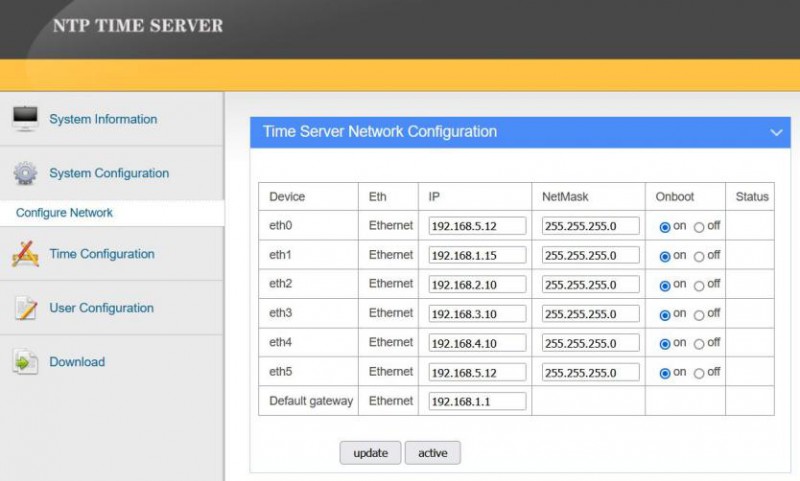Click the NTP TIME SERVER header title

tap(138, 26)
